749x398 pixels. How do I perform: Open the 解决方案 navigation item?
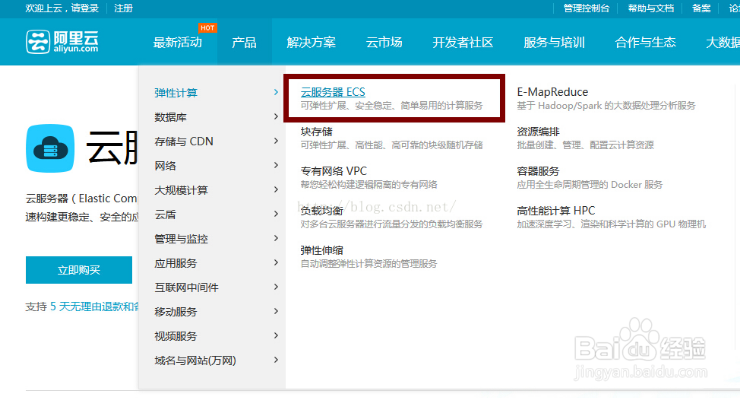coord(311,43)
